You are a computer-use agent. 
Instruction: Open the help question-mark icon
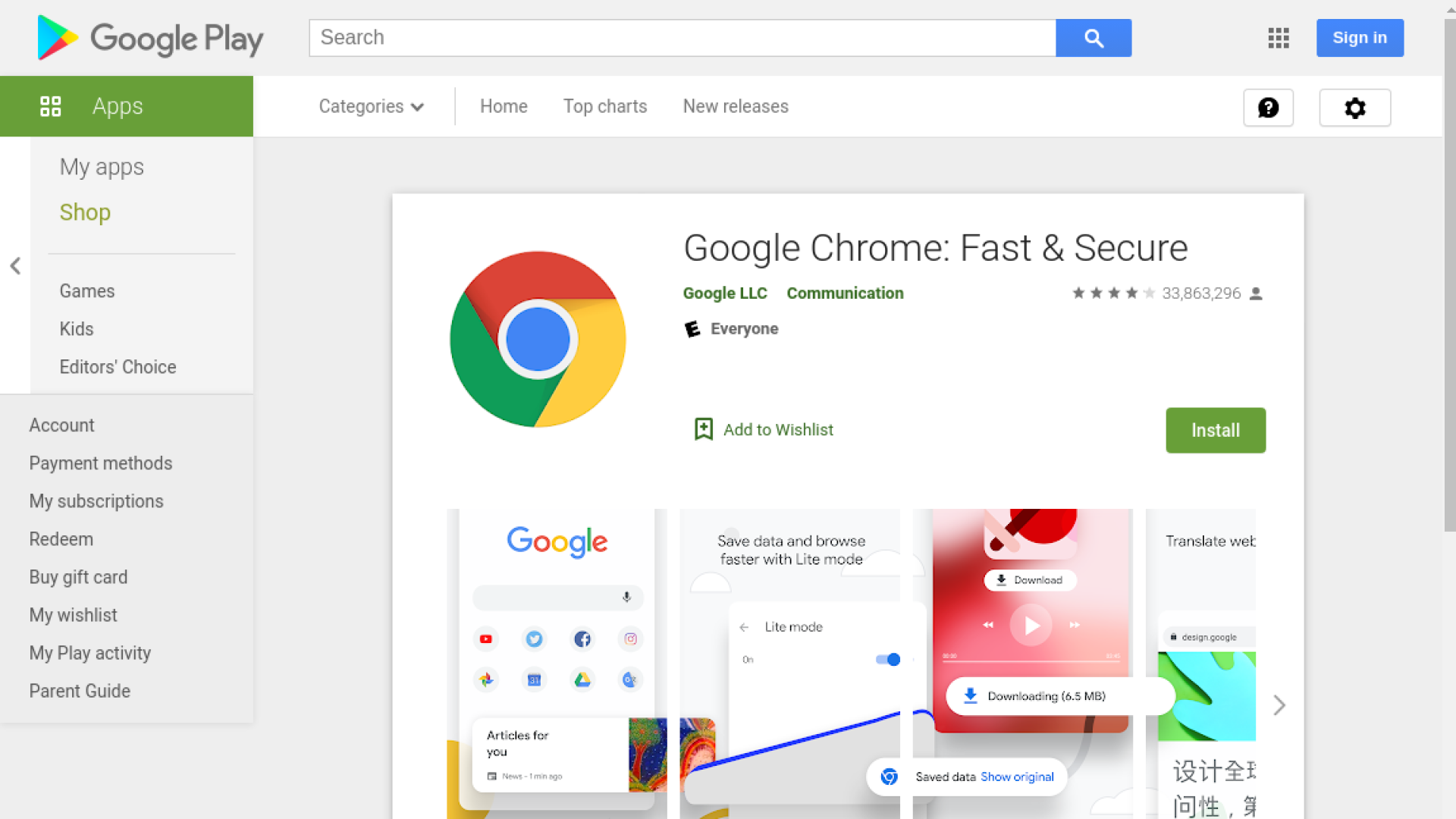pos(1268,108)
